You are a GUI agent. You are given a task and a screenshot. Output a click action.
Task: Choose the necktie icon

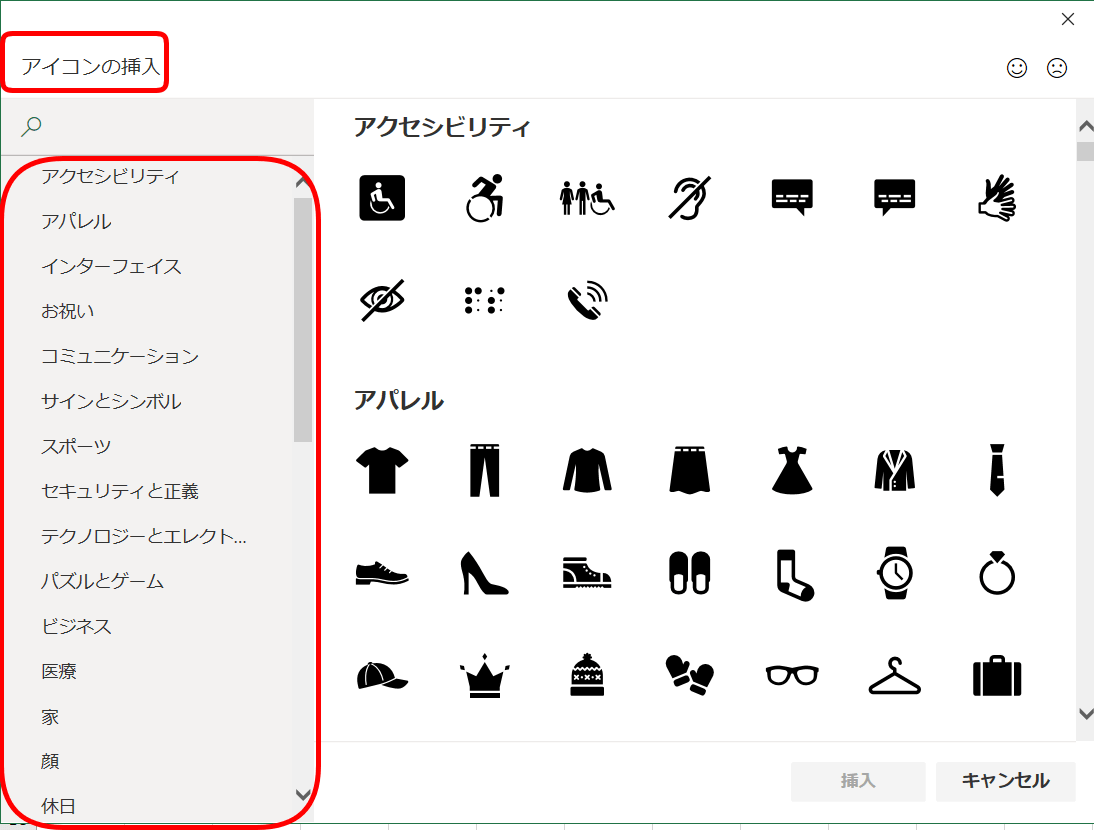997,470
